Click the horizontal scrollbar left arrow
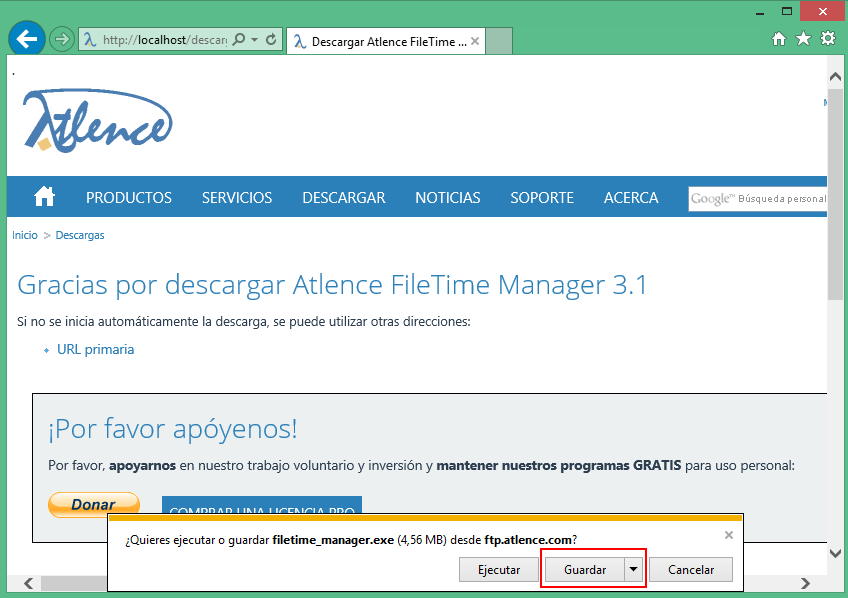Screen dimensions: 848x598 tap(29, 583)
